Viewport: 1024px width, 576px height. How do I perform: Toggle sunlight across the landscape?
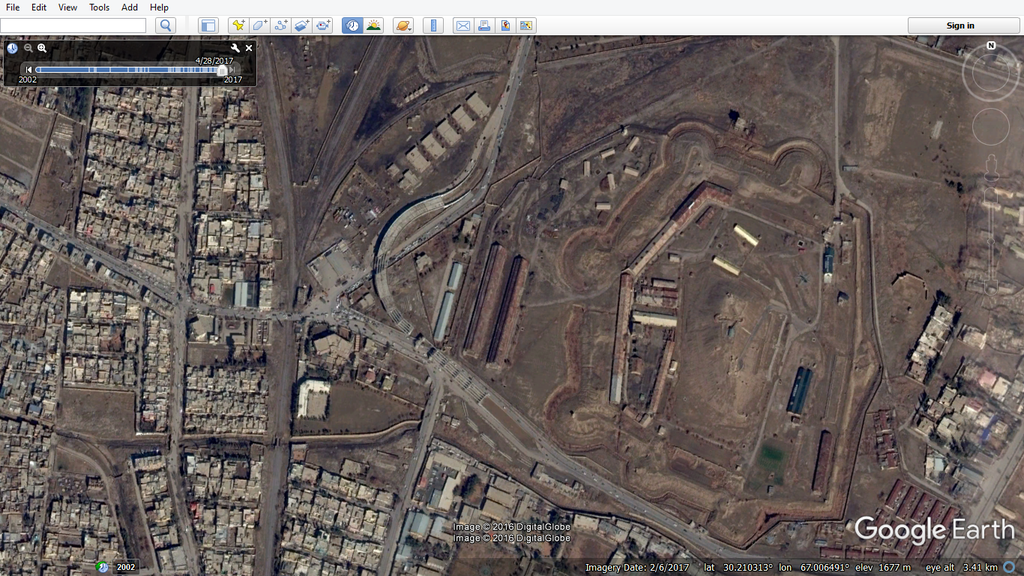(374, 25)
